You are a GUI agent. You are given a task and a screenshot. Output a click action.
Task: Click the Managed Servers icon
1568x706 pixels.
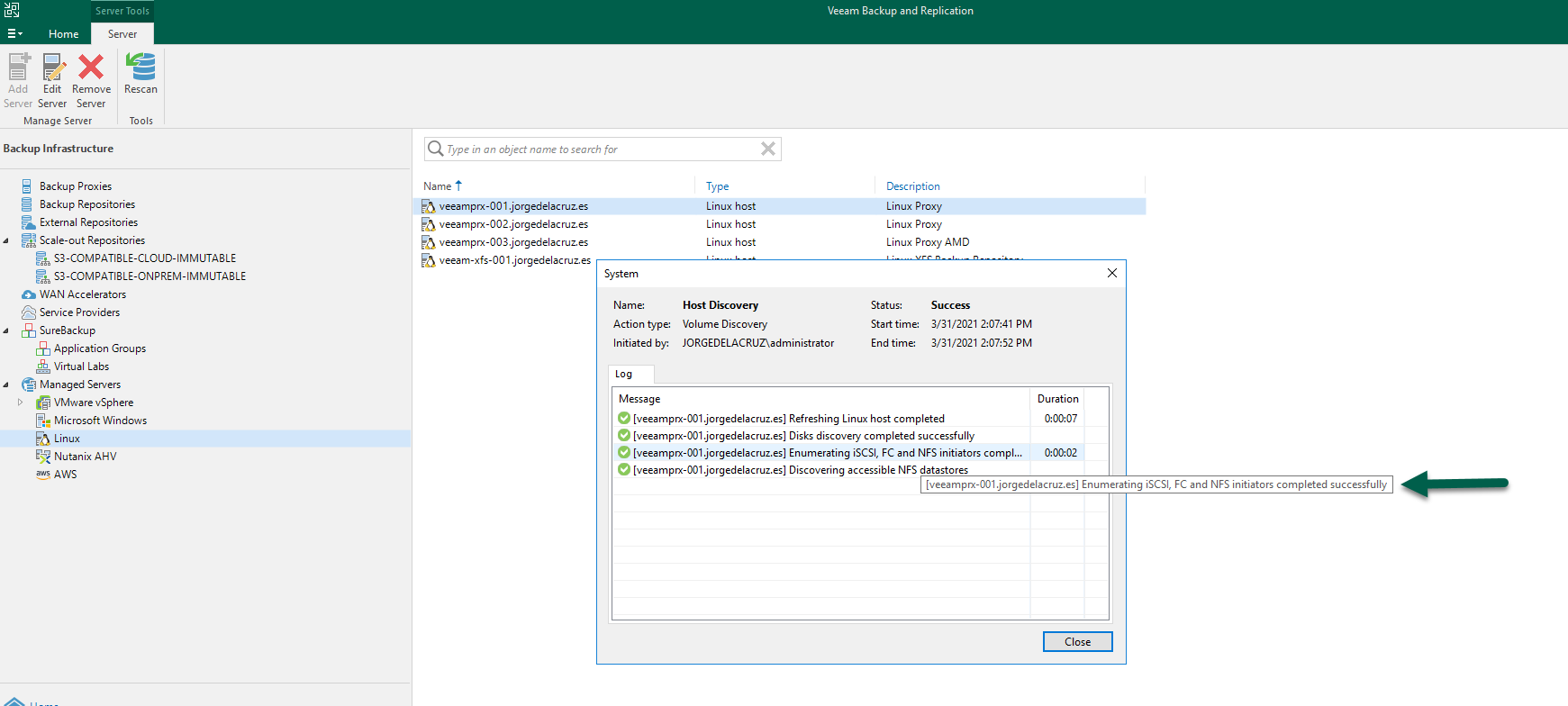coord(28,385)
